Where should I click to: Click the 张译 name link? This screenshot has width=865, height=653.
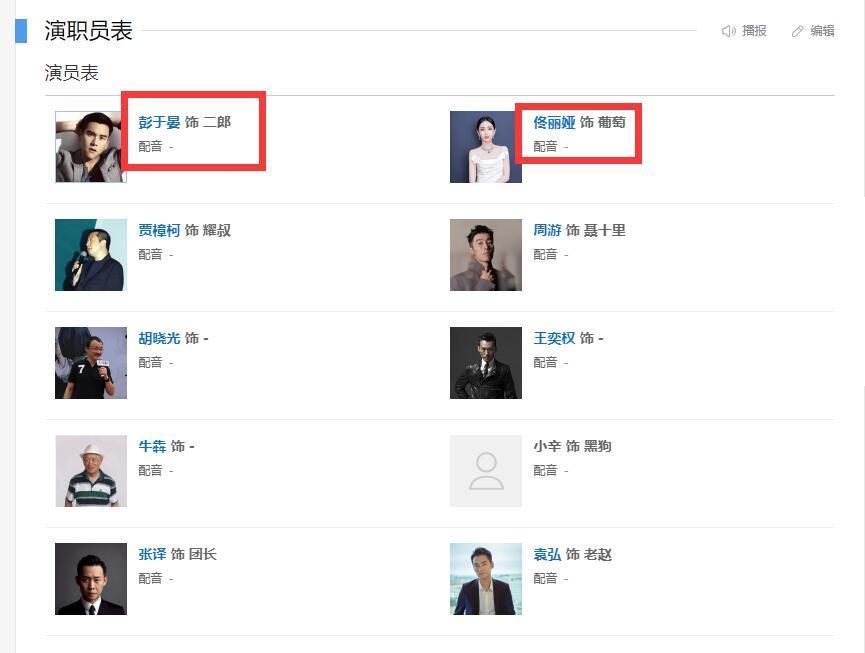click(152, 554)
